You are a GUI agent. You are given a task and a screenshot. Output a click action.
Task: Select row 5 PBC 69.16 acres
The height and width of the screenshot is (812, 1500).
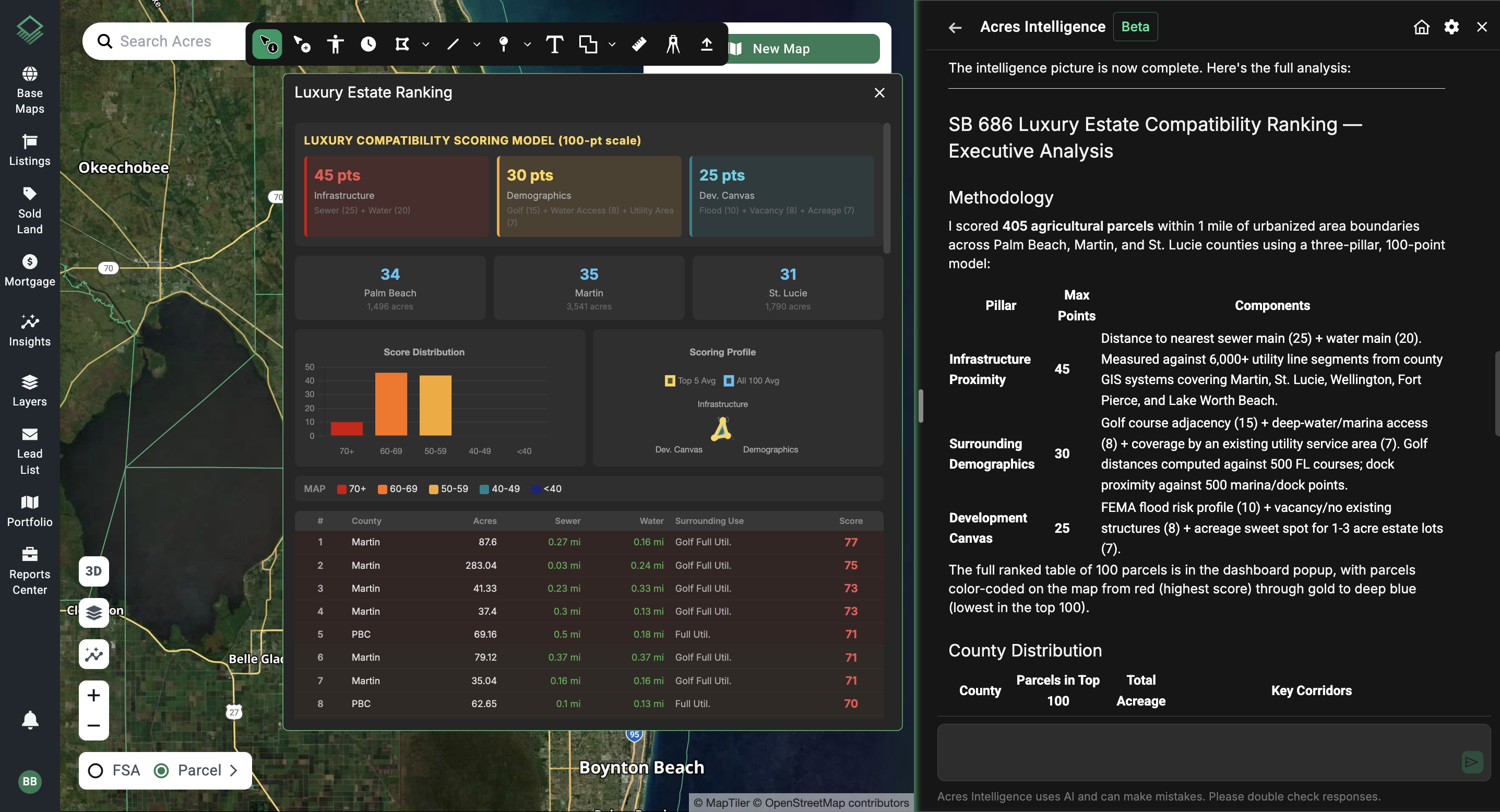(589, 635)
